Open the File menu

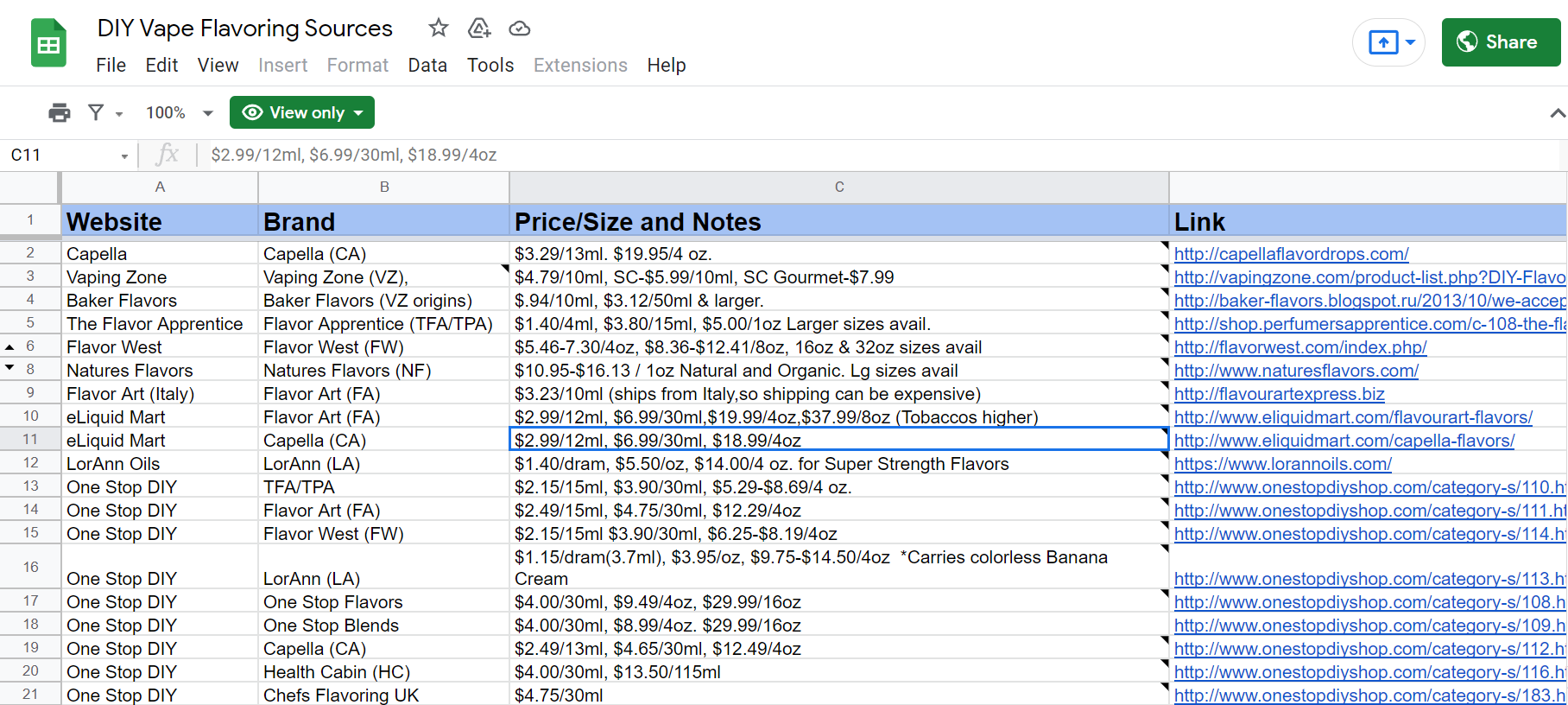pos(111,65)
